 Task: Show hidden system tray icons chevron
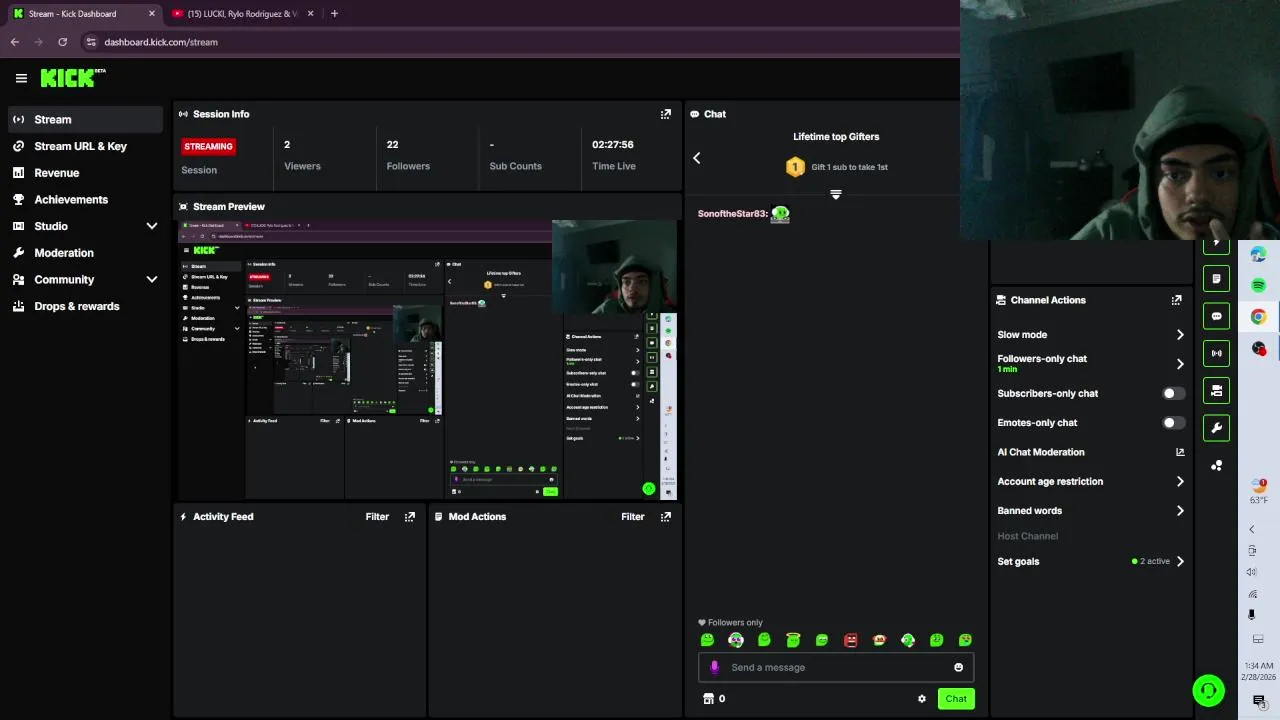(x=1252, y=529)
